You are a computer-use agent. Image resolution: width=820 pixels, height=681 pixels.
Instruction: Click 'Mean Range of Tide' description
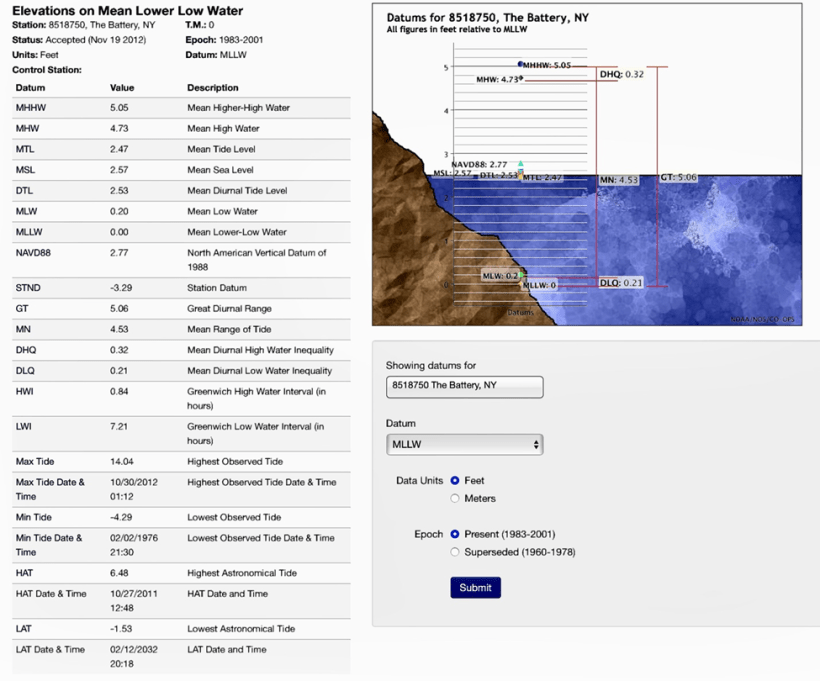pos(229,330)
